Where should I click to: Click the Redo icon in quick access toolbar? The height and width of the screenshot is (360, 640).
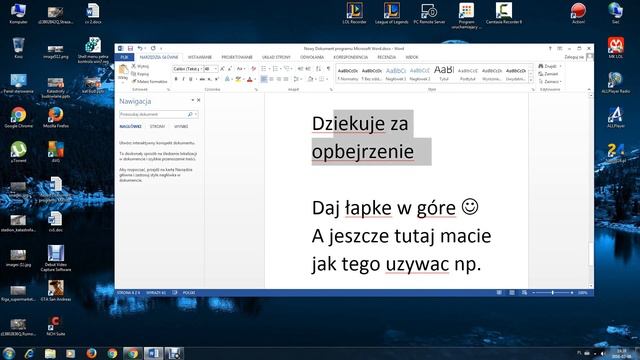click(x=153, y=49)
